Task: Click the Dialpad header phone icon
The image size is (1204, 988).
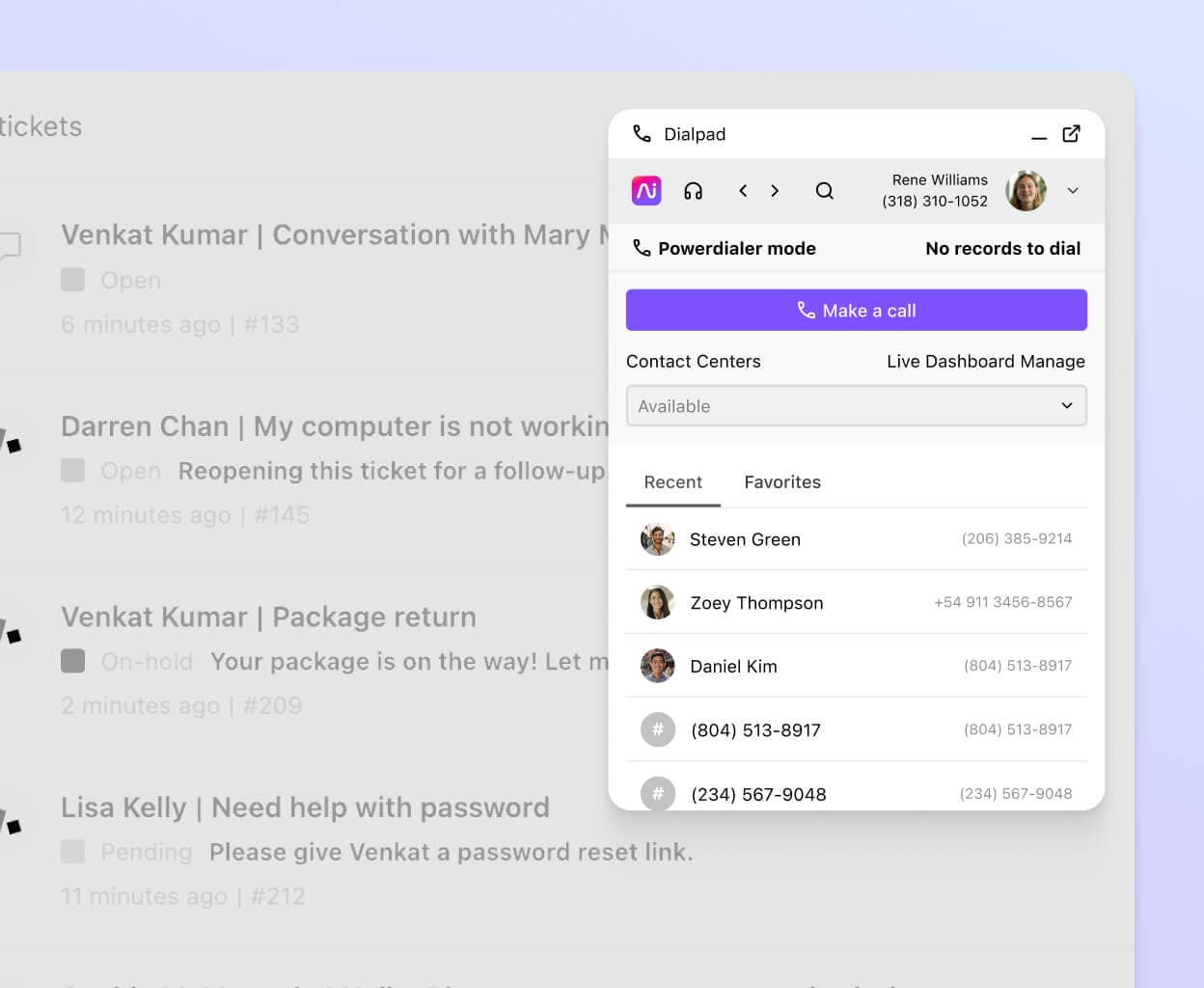Action: (x=640, y=134)
